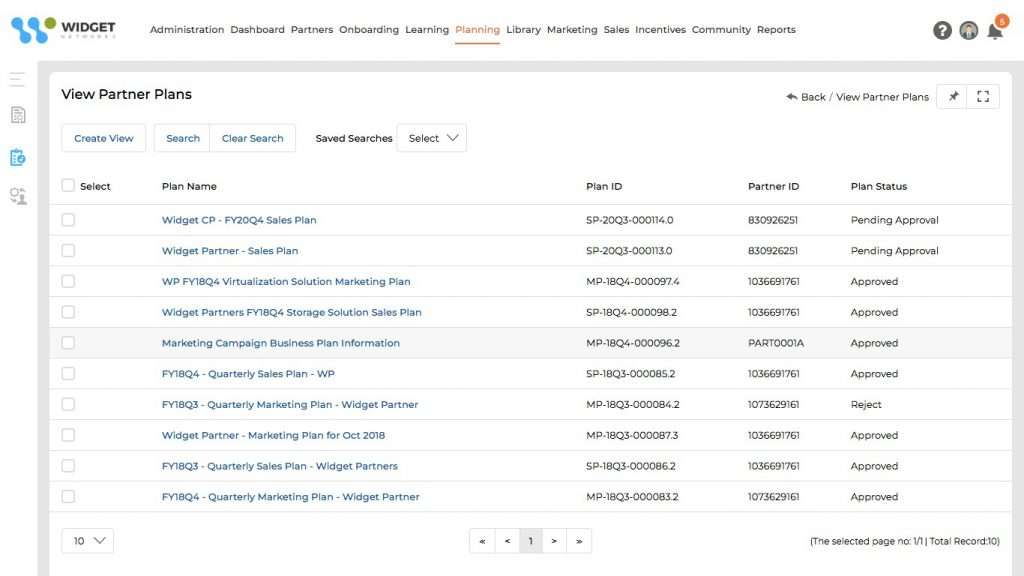This screenshot has width=1024, height=576.
Task: Switch to the Incentives menu tab
Action: pos(660,30)
